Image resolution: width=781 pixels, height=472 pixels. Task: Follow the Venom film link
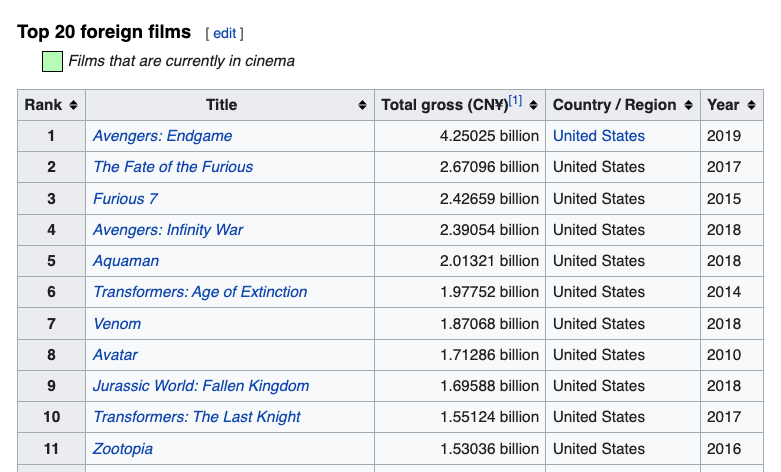(117, 324)
